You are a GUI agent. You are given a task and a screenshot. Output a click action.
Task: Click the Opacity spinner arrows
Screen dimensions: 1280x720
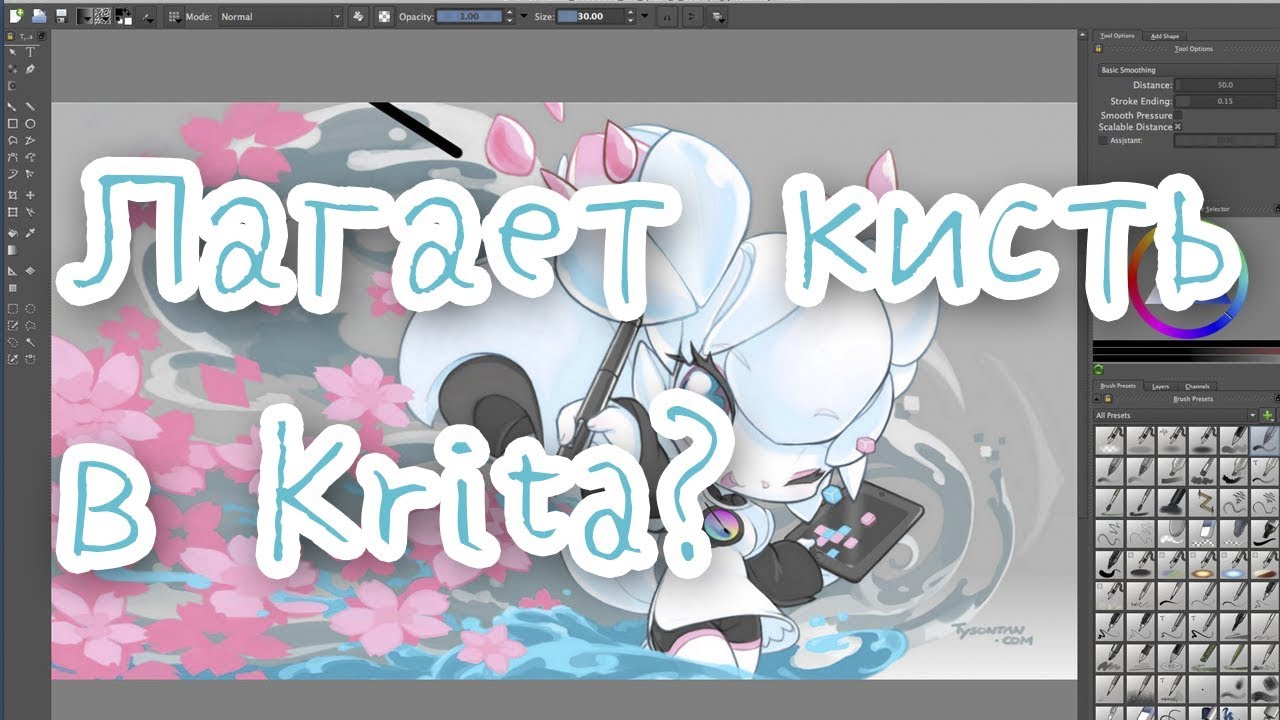(x=510, y=17)
